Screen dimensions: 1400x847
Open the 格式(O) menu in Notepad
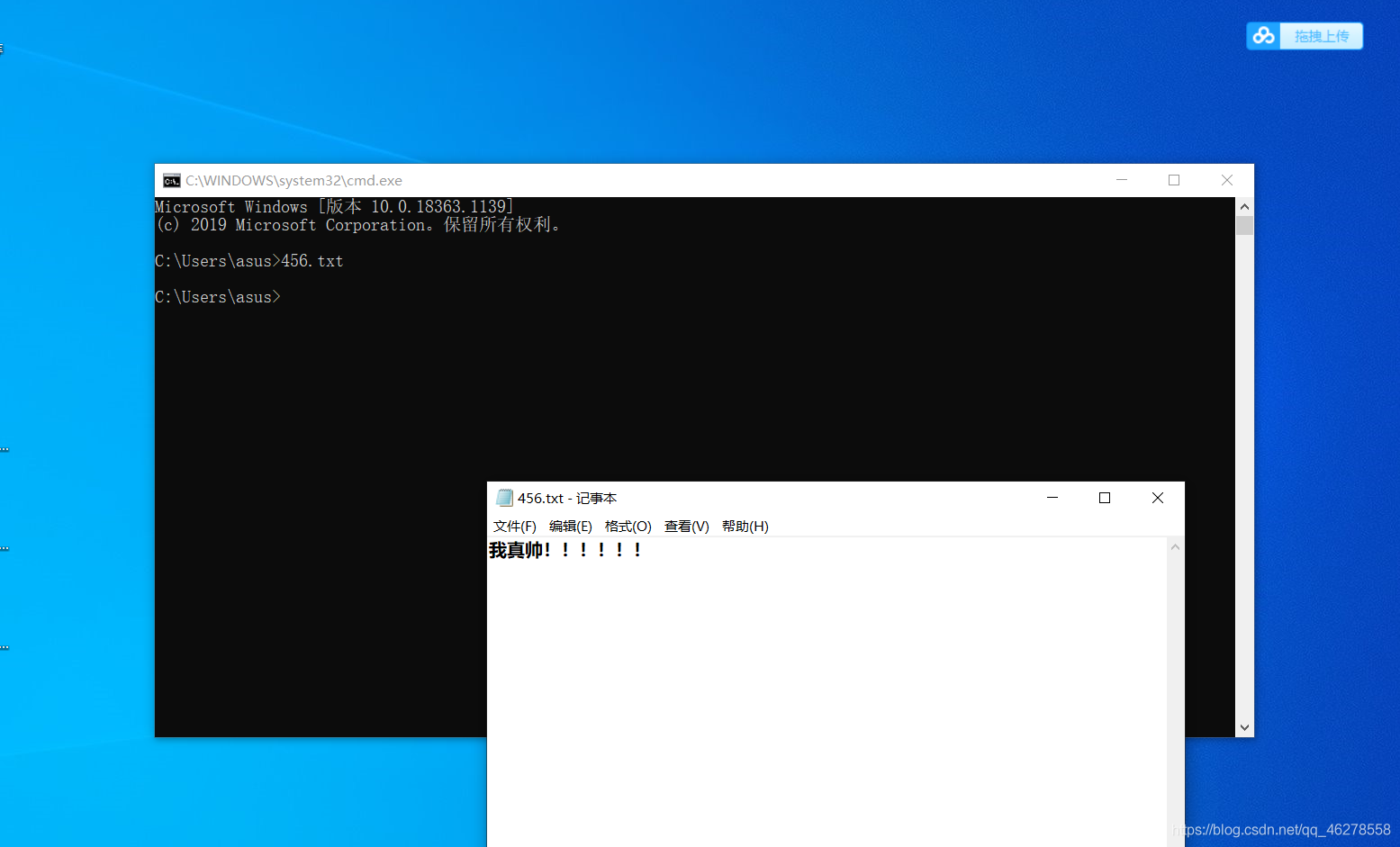pyautogui.click(x=628, y=527)
